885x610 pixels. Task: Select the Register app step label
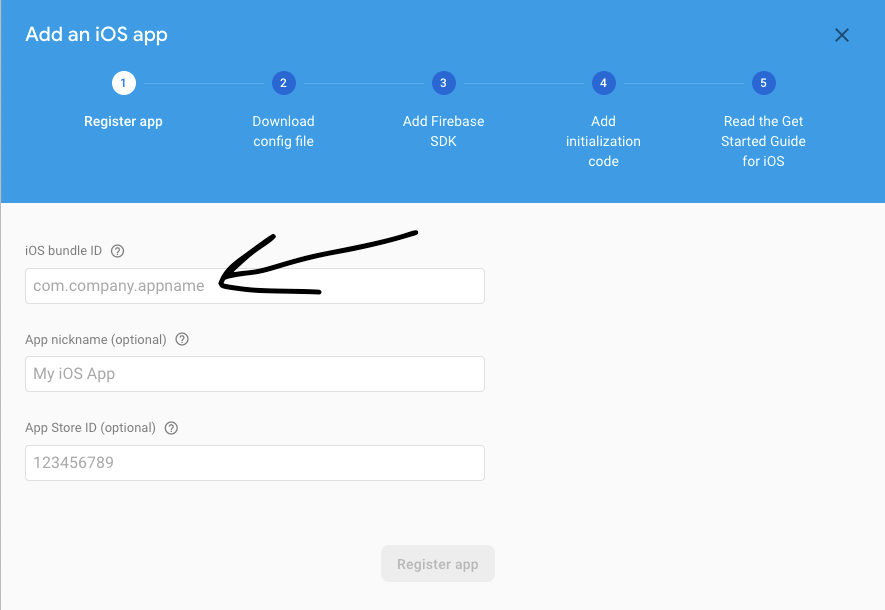123,121
